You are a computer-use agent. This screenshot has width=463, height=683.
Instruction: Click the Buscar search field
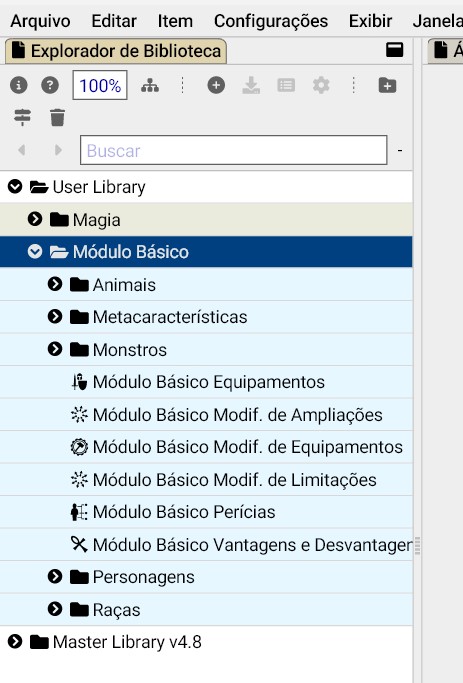point(233,150)
